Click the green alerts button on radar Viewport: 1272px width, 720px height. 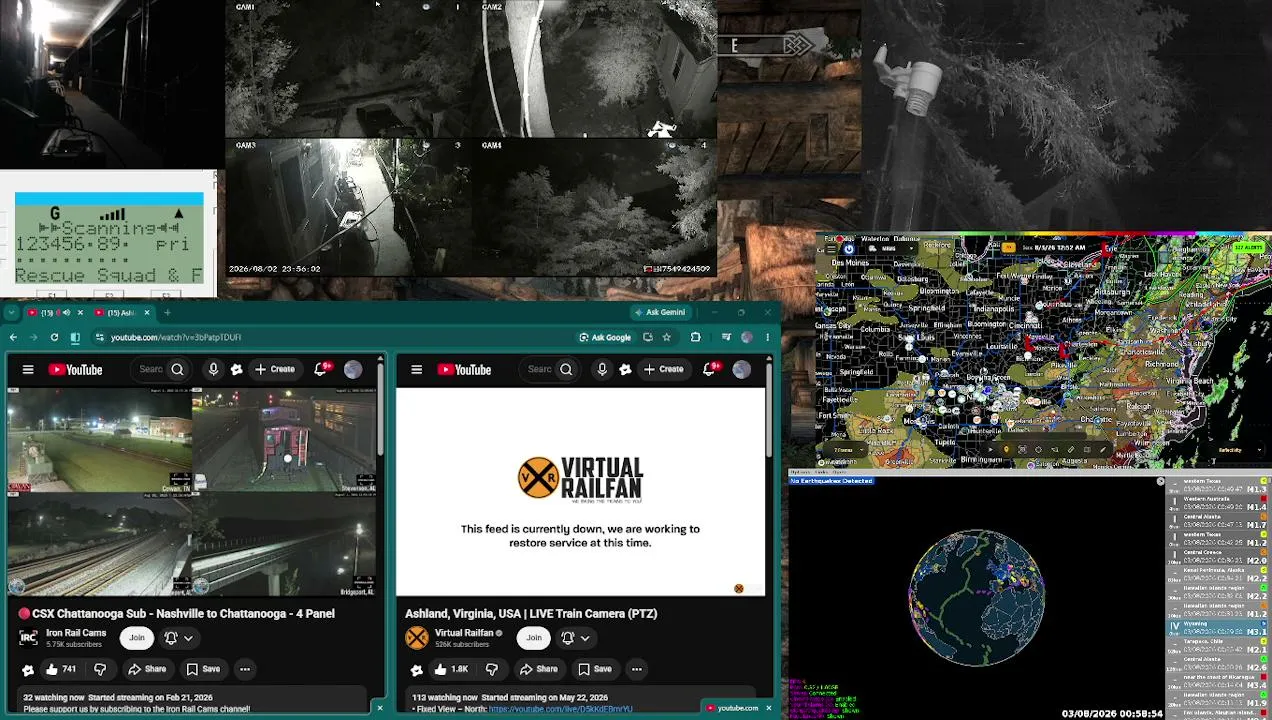[x=1249, y=247]
